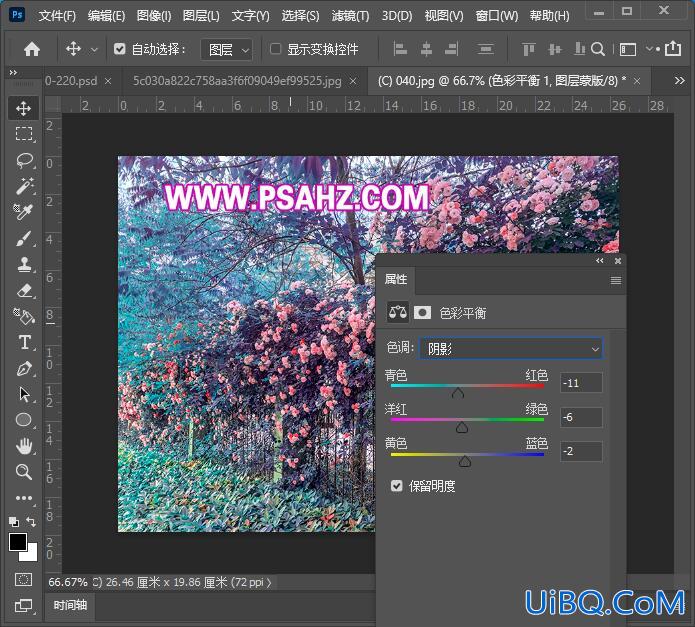Enable the 显示变换控件 checkbox
The height and width of the screenshot is (627, 695).
[275, 49]
